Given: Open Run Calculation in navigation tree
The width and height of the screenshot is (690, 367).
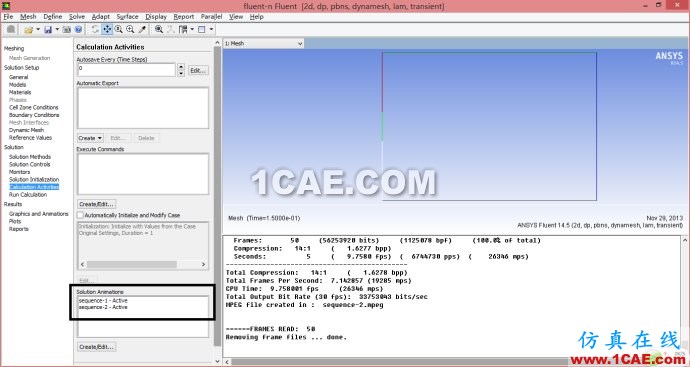Looking at the screenshot, I should point(28,195).
